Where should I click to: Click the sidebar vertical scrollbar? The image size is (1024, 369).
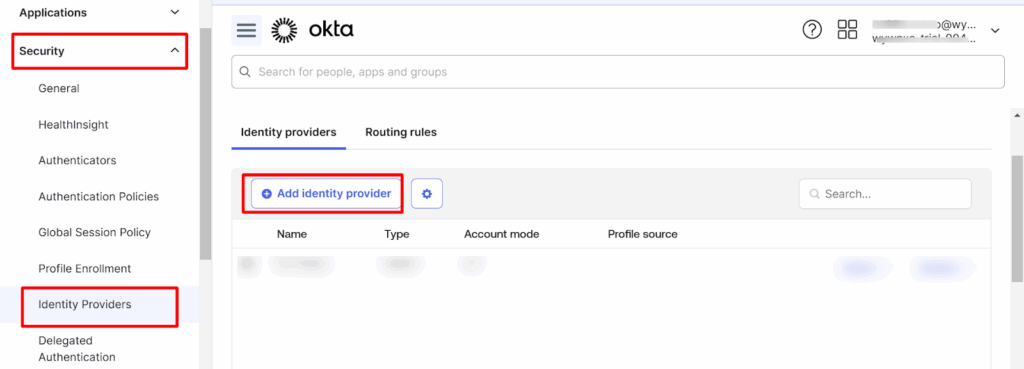coord(206,144)
